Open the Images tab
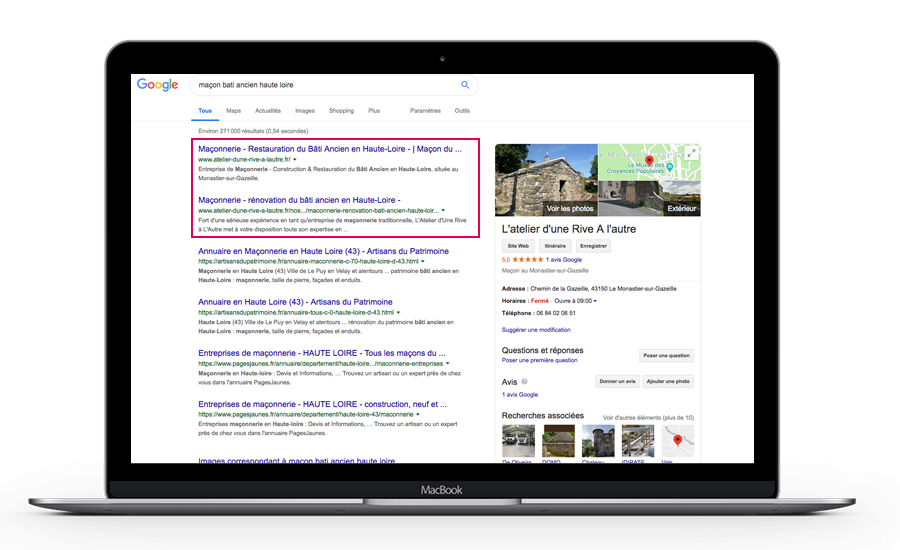 tap(305, 111)
